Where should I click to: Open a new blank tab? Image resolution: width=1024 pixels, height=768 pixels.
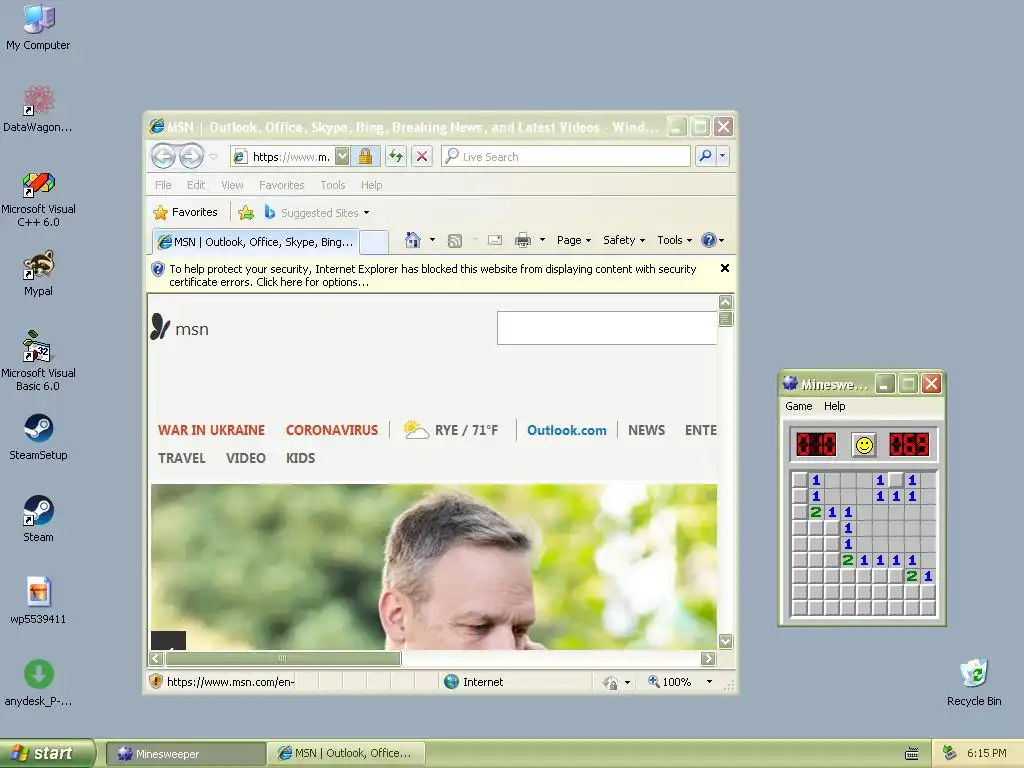pos(374,242)
